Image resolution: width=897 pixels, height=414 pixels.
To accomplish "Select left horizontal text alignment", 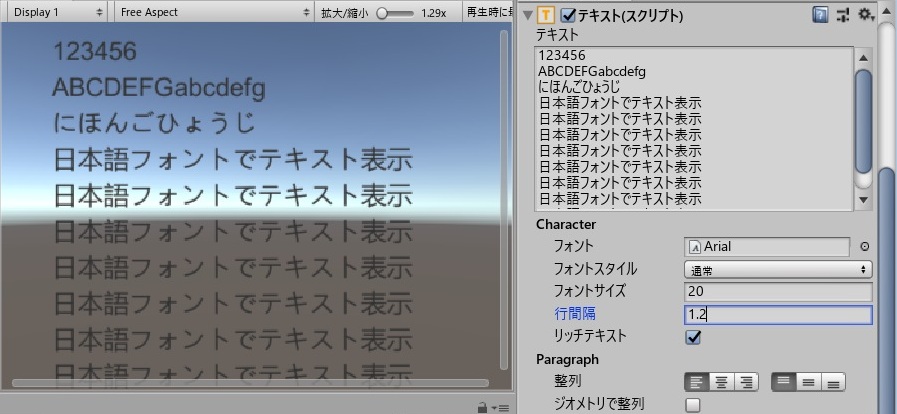I will (x=696, y=381).
